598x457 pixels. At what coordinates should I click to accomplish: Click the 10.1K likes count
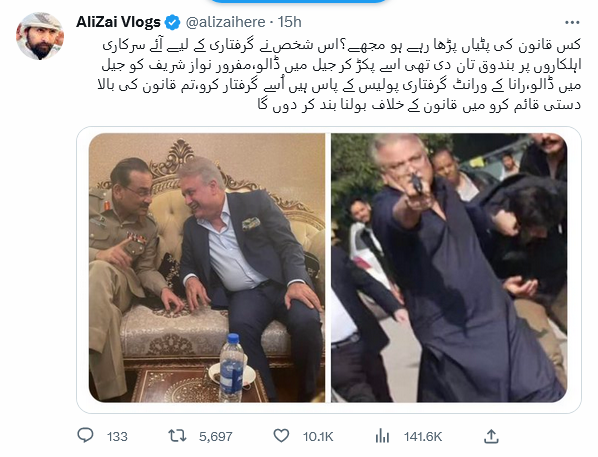[x=318, y=436]
